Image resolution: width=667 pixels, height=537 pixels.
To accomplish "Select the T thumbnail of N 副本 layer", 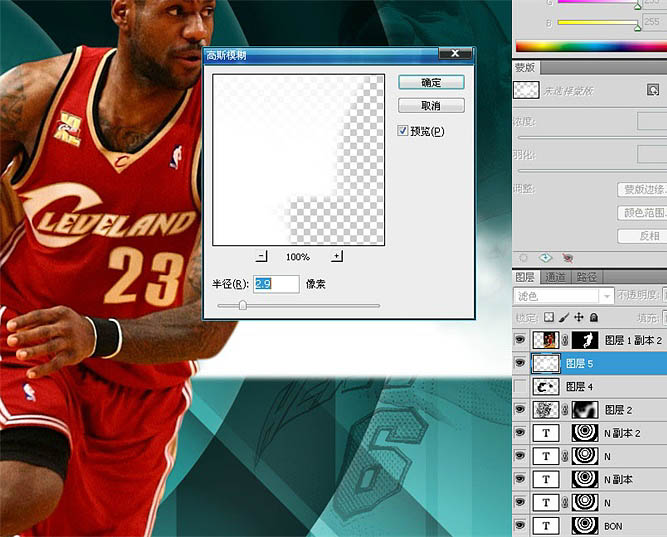I will pos(546,480).
